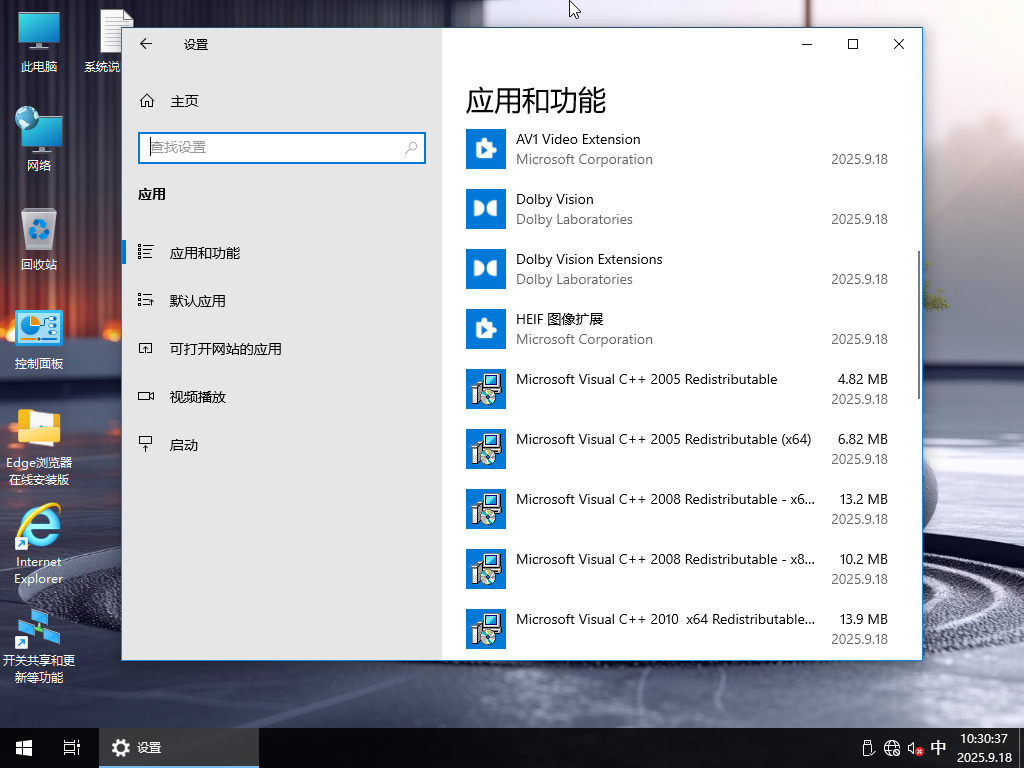Go back using the Settings back arrow
This screenshot has width=1024, height=768.
click(x=146, y=44)
